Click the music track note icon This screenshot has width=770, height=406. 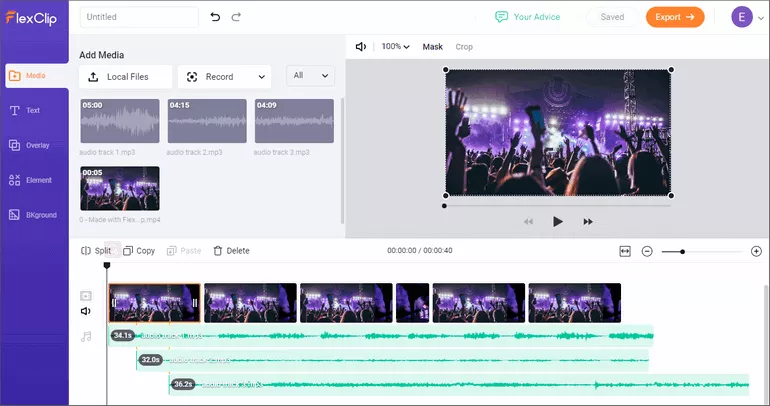[x=86, y=336]
